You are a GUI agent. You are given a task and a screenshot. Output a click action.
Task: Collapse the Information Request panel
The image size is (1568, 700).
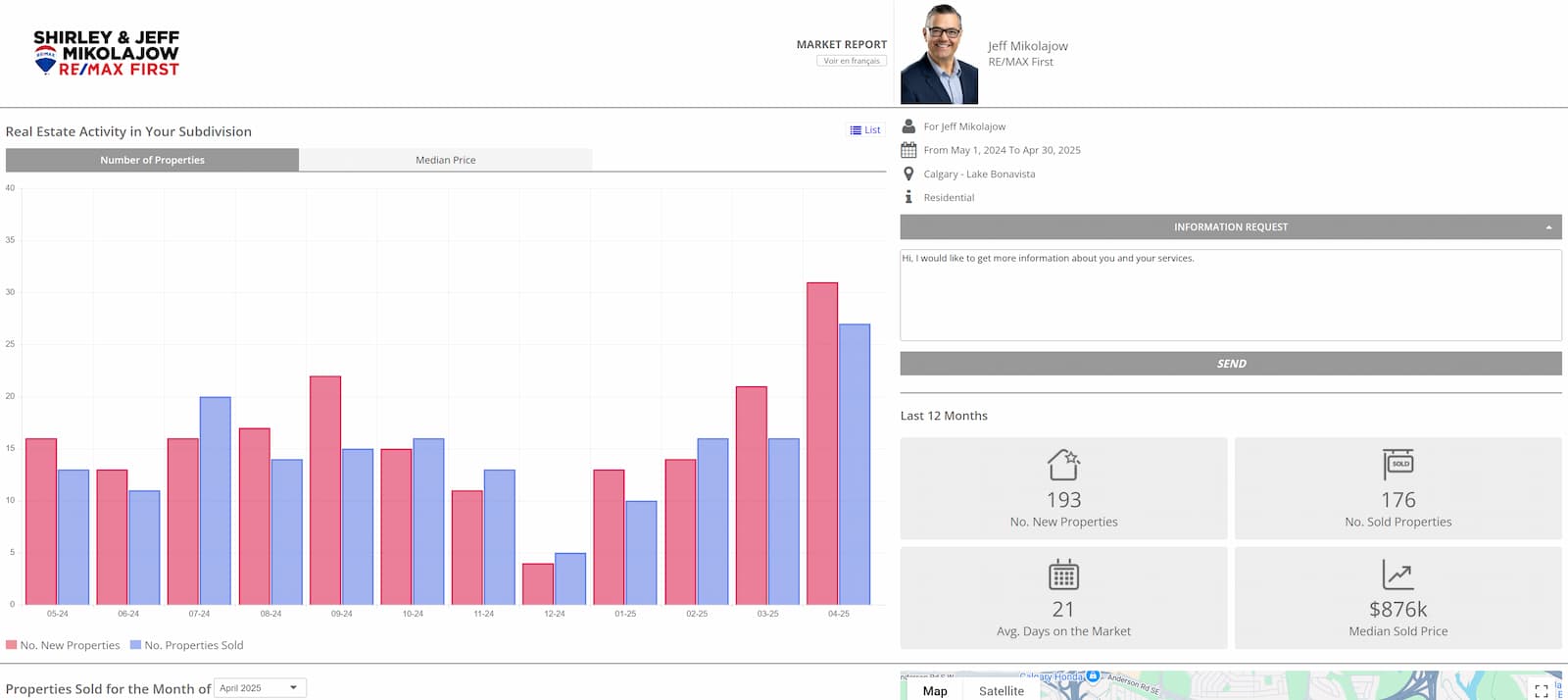point(1548,227)
